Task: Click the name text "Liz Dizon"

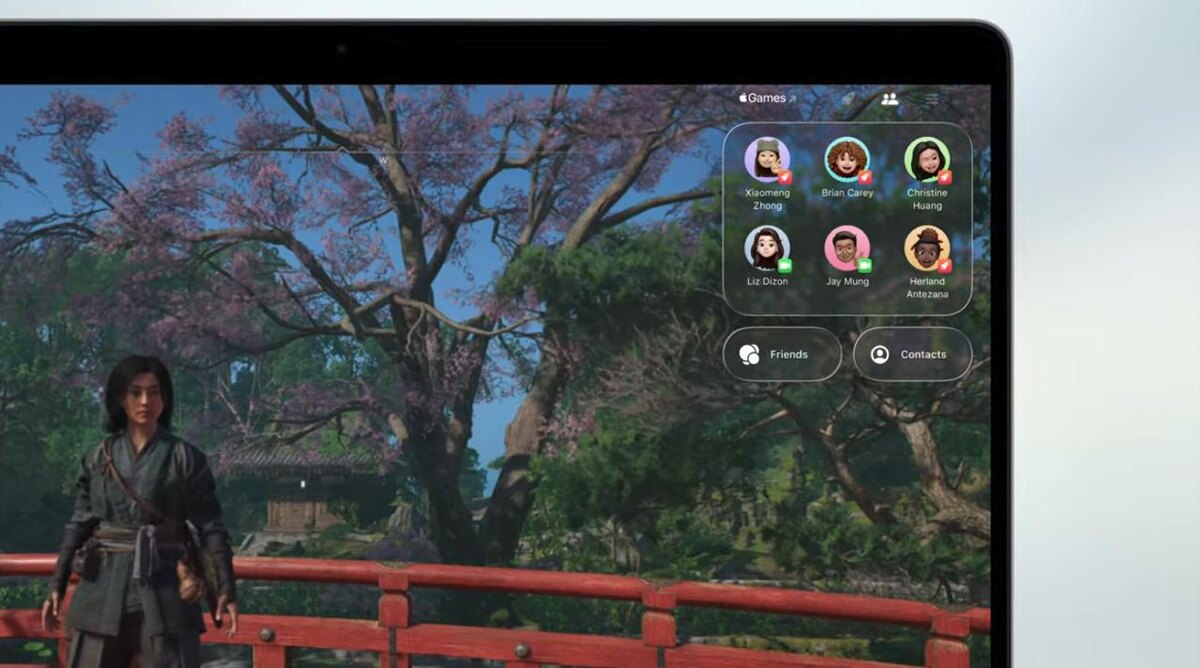Action: coord(767,282)
